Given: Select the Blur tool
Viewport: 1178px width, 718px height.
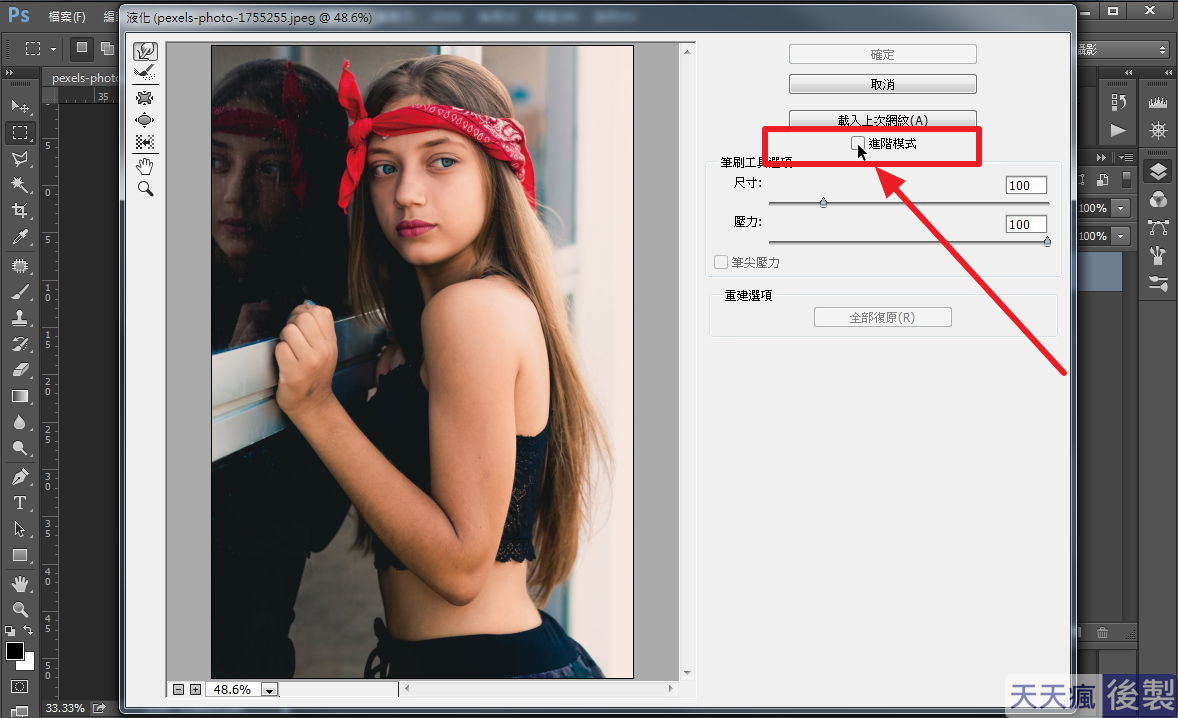Looking at the screenshot, I should click(20, 422).
